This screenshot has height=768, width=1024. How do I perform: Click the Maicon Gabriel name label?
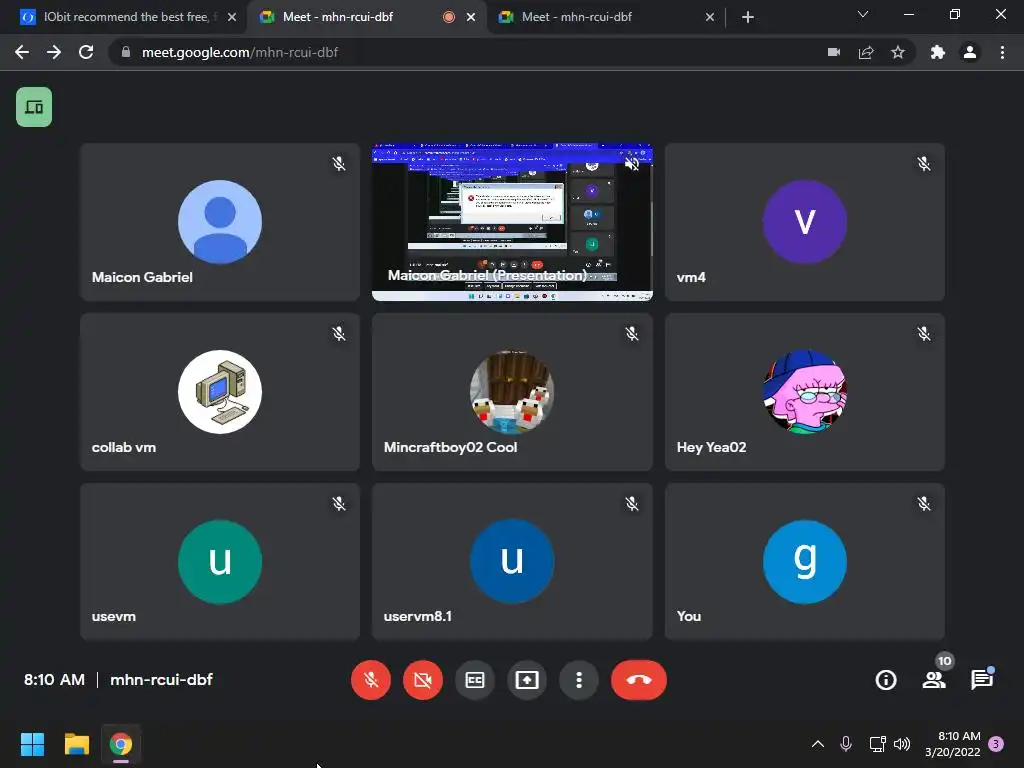pos(142,277)
